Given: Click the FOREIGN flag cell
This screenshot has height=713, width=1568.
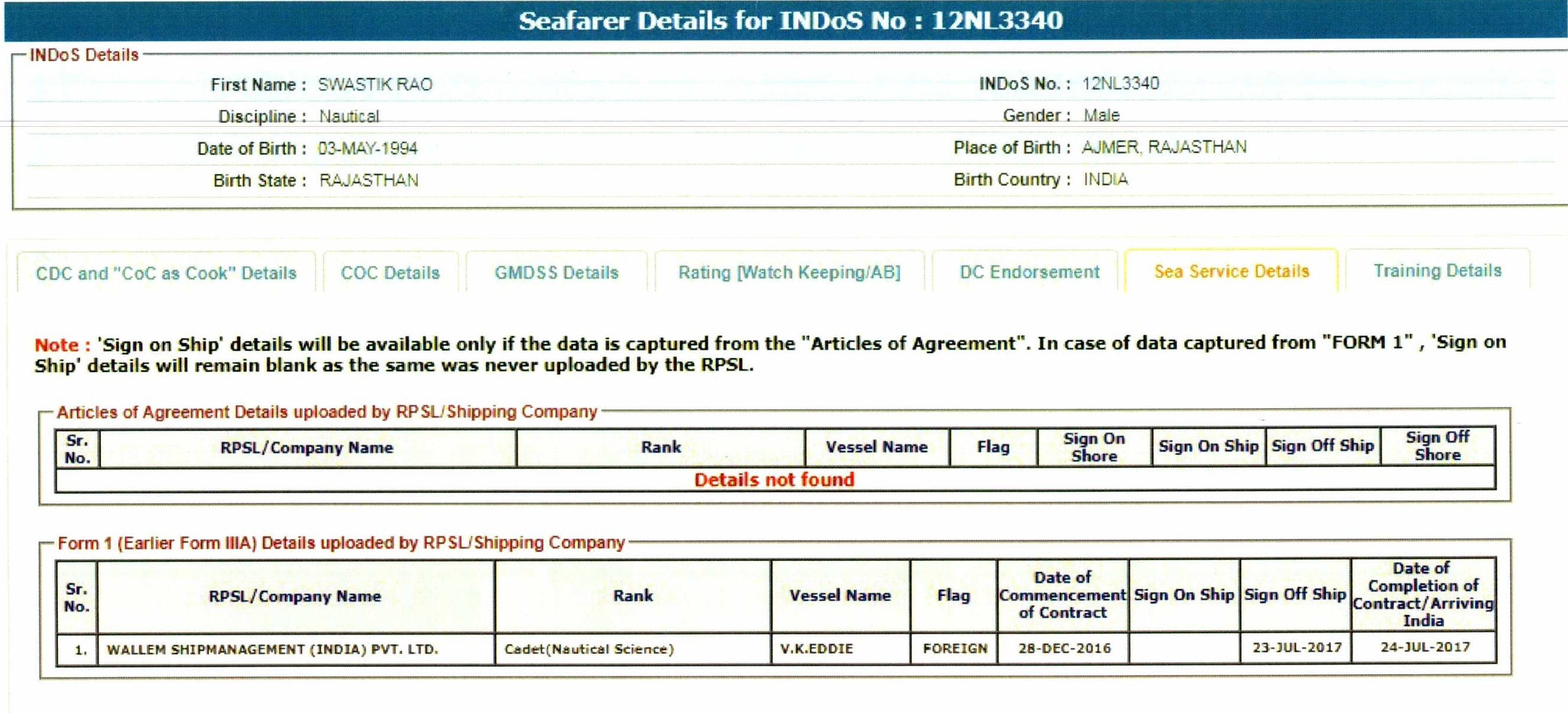Looking at the screenshot, I should tap(954, 649).
